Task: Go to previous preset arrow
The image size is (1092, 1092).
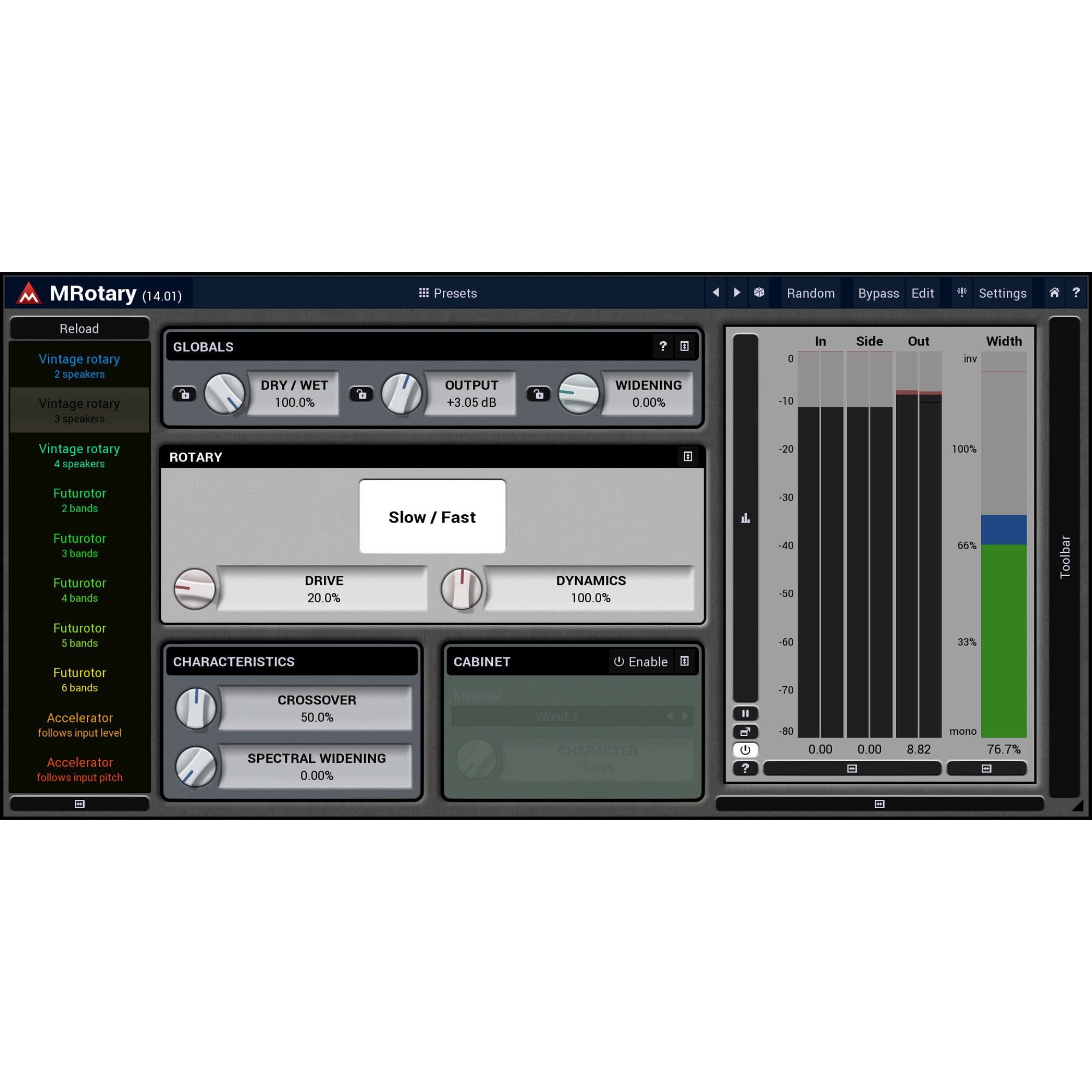Action: pyautogui.click(x=716, y=293)
